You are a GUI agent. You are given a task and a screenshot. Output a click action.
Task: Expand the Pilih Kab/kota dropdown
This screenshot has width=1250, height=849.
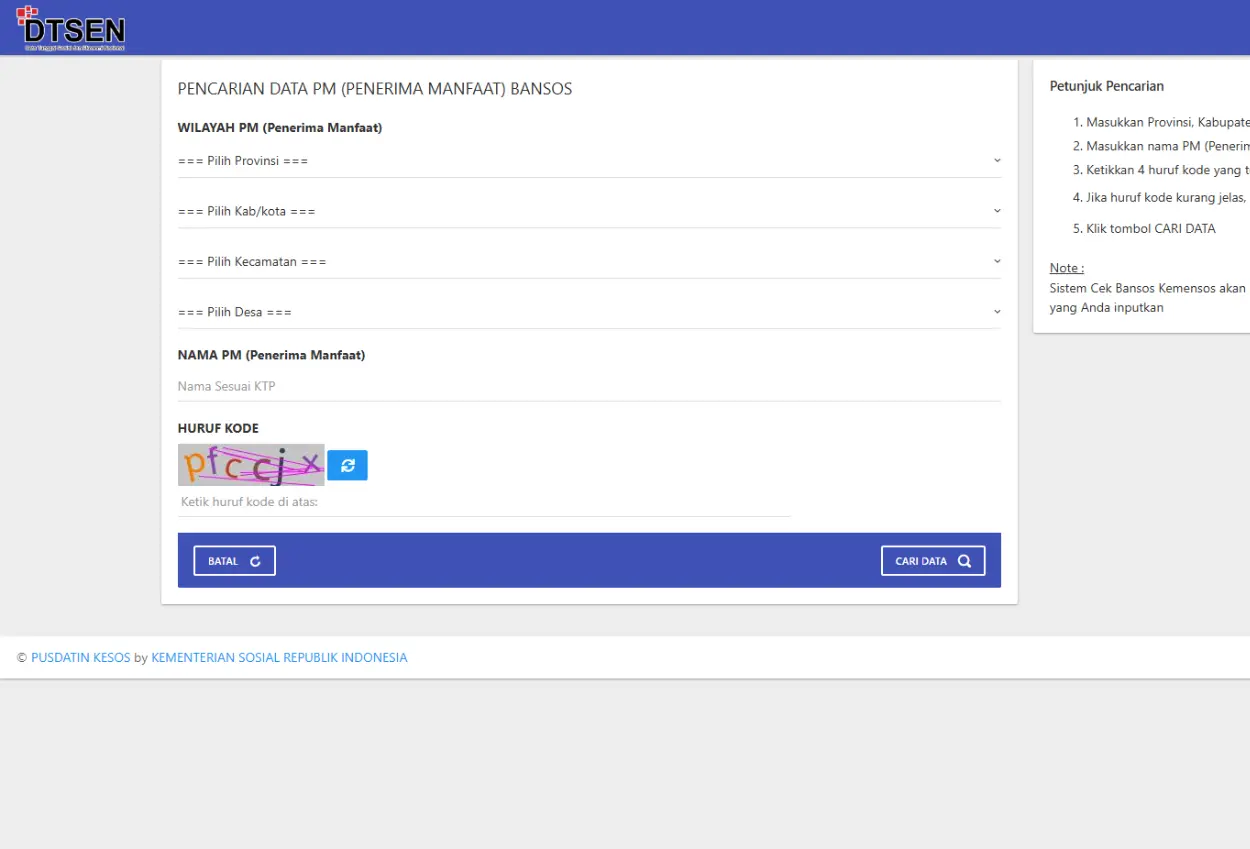(589, 211)
